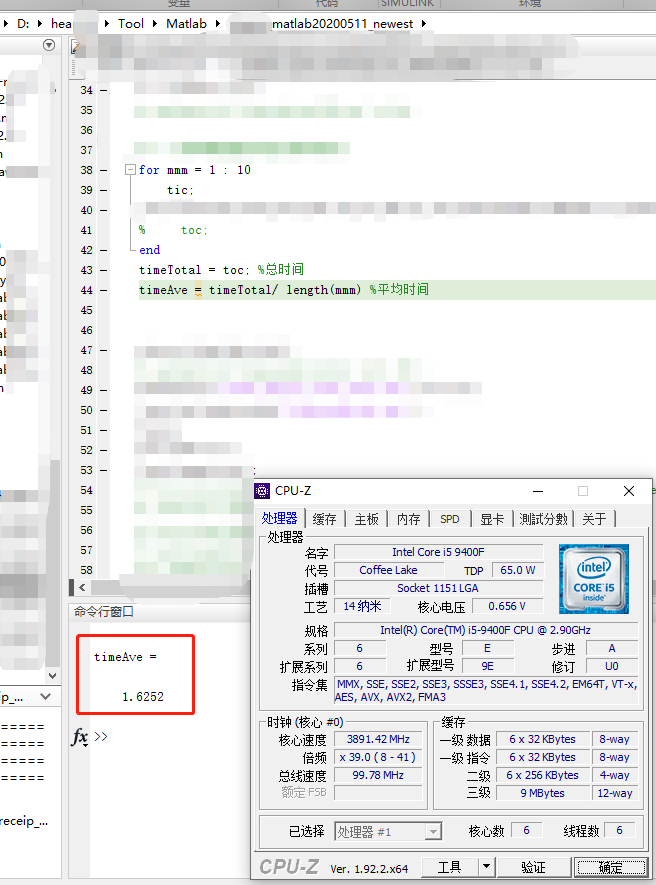Click the Matlab folder in the address path
The width and height of the screenshot is (656, 885).
click(186, 24)
